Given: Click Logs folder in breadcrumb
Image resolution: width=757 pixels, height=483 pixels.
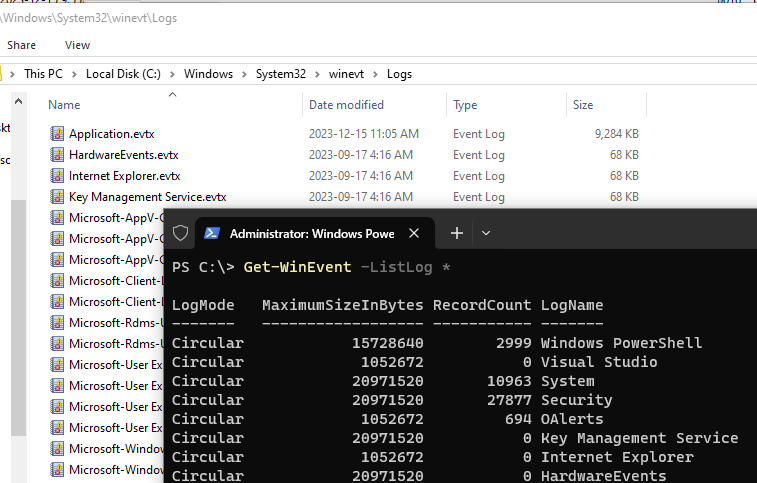Looking at the screenshot, I should click(x=399, y=74).
